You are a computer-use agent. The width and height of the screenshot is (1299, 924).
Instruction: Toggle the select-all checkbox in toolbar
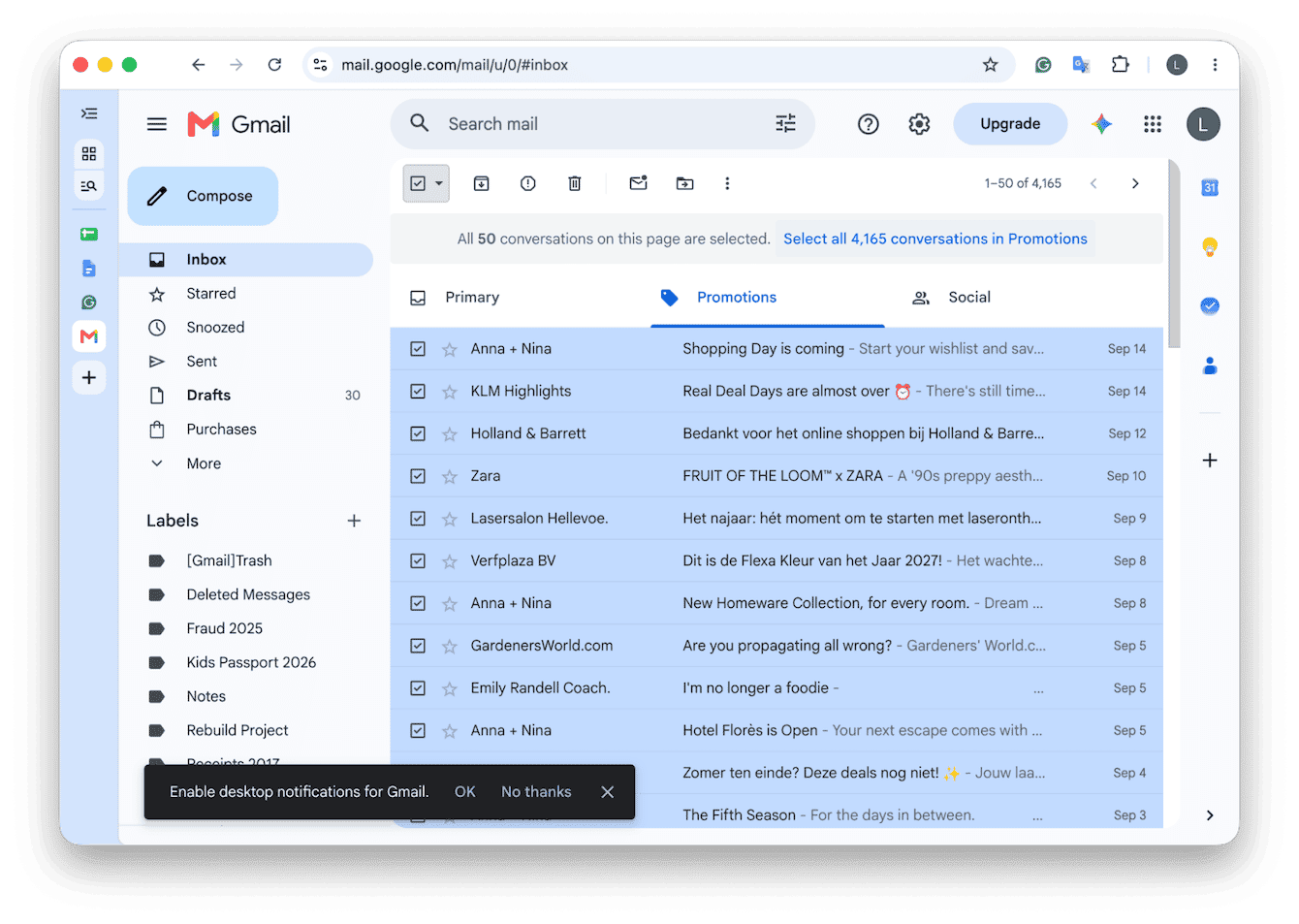(418, 183)
